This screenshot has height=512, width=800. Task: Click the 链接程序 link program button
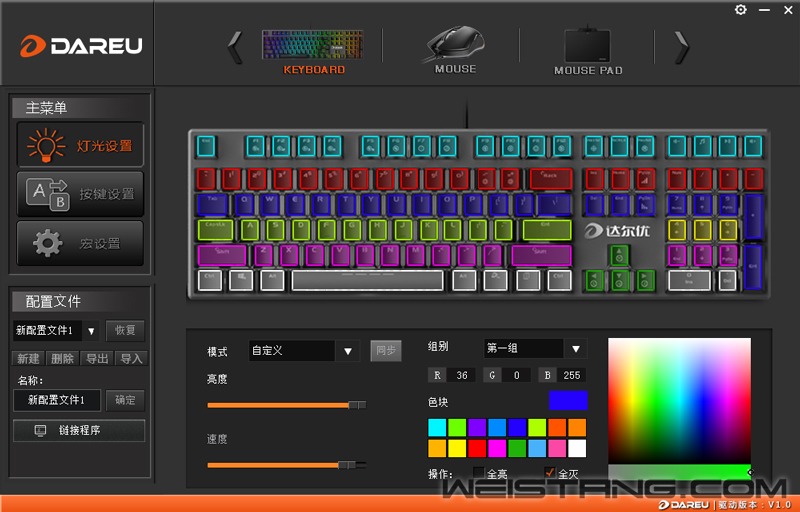click(79, 430)
